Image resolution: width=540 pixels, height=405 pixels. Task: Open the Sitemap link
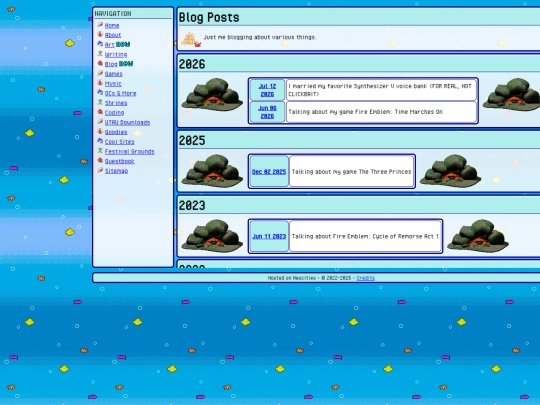tap(116, 171)
